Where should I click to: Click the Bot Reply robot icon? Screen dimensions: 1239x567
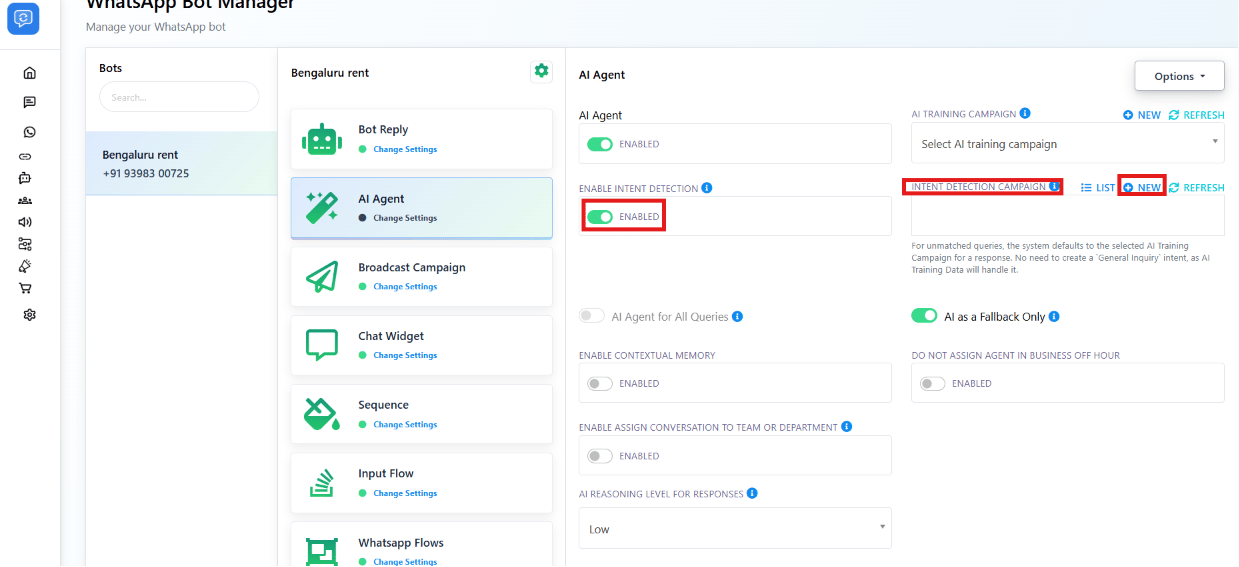click(321, 139)
